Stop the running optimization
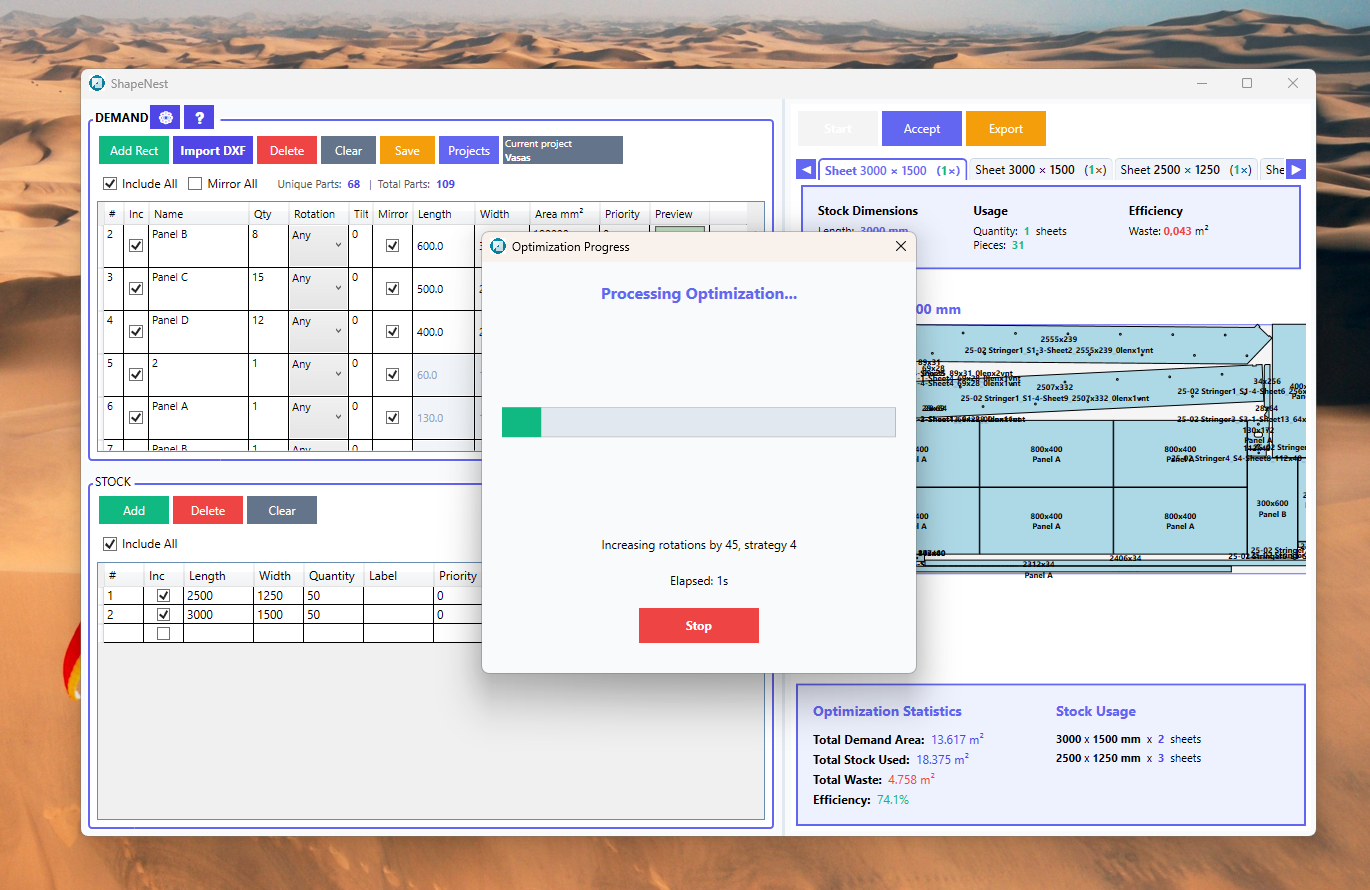The height and width of the screenshot is (890, 1370). 698,625
